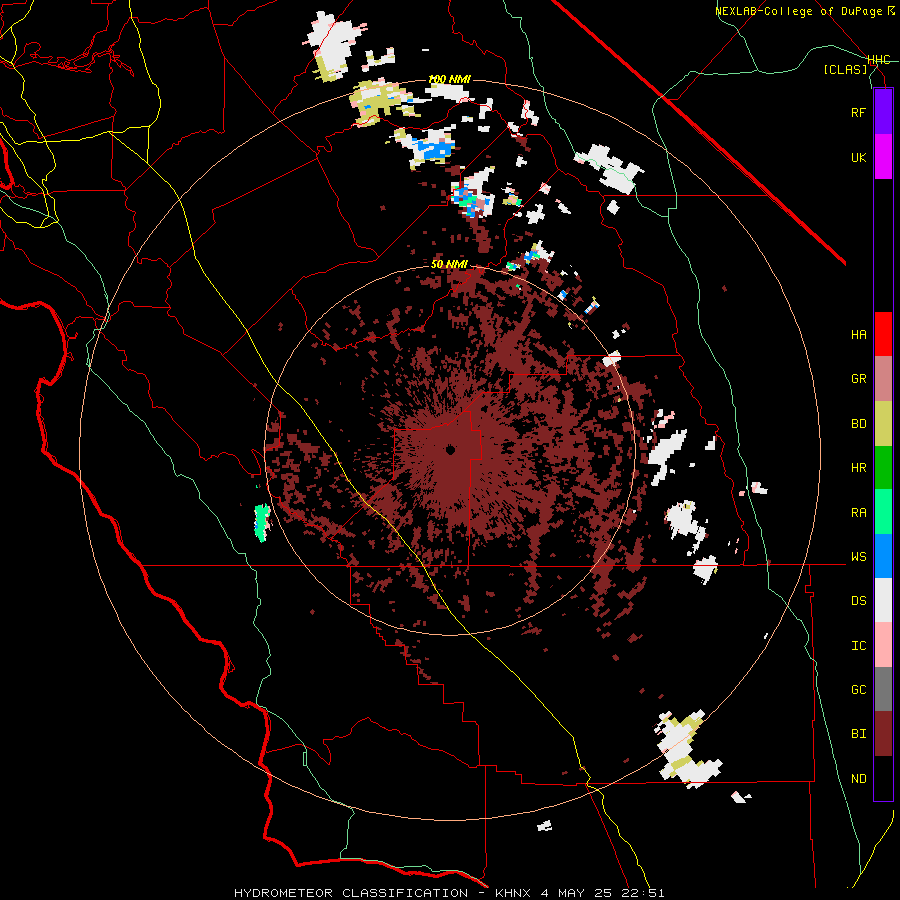
Task: Click the green rain echo west of radar
Action: [262, 522]
